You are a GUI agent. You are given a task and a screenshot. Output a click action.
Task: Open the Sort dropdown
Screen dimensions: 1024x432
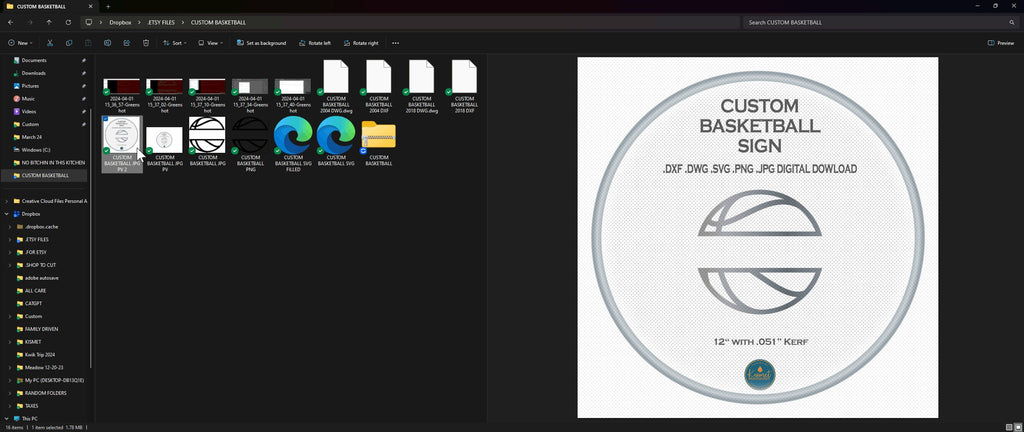[174, 43]
